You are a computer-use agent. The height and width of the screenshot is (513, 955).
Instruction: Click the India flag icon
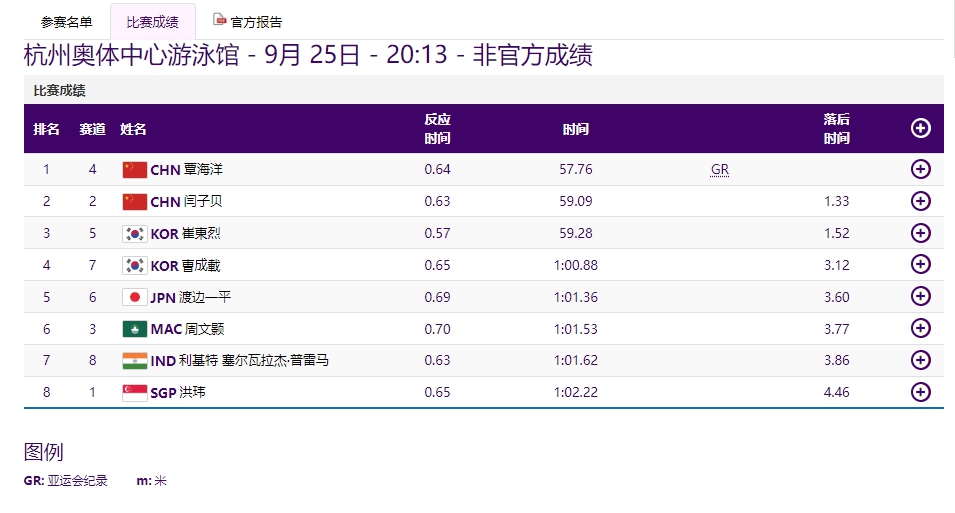point(134,361)
